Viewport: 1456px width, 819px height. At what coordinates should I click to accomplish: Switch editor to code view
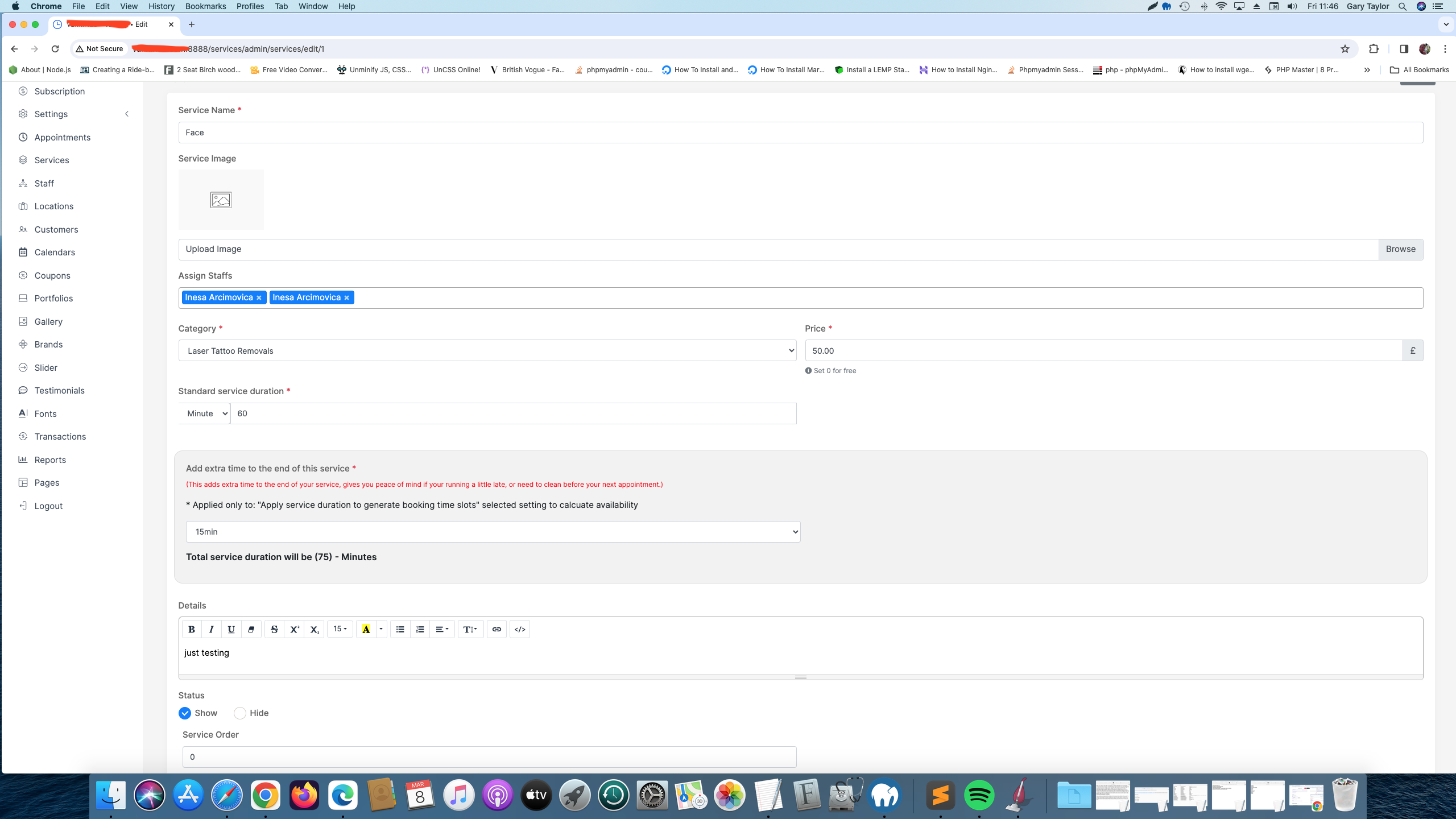(x=520, y=629)
